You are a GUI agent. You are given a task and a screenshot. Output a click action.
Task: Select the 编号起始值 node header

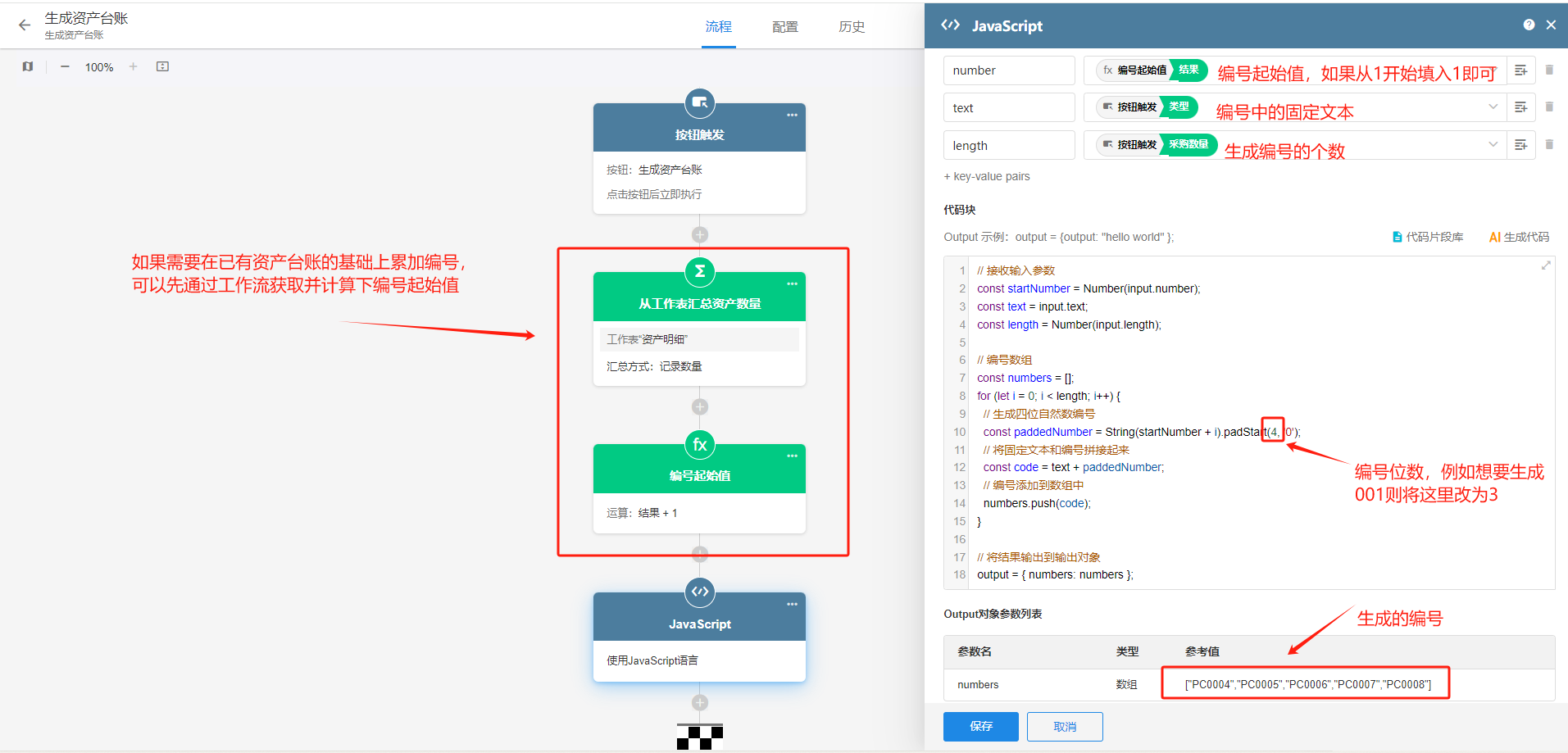pyautogui.click(x=700, y=469)
